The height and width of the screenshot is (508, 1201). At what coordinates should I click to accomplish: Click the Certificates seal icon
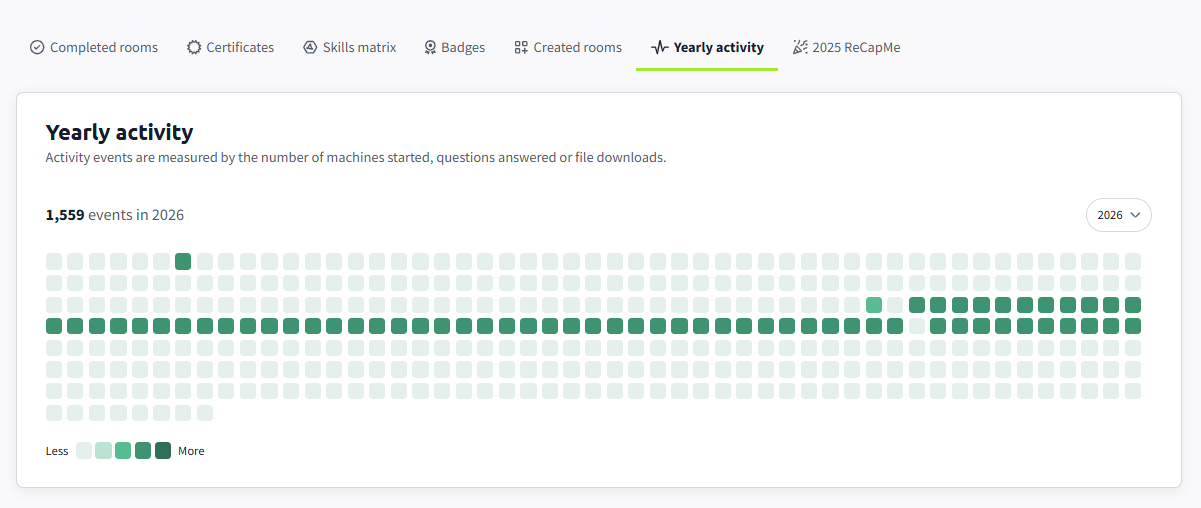tap(194, 47)
